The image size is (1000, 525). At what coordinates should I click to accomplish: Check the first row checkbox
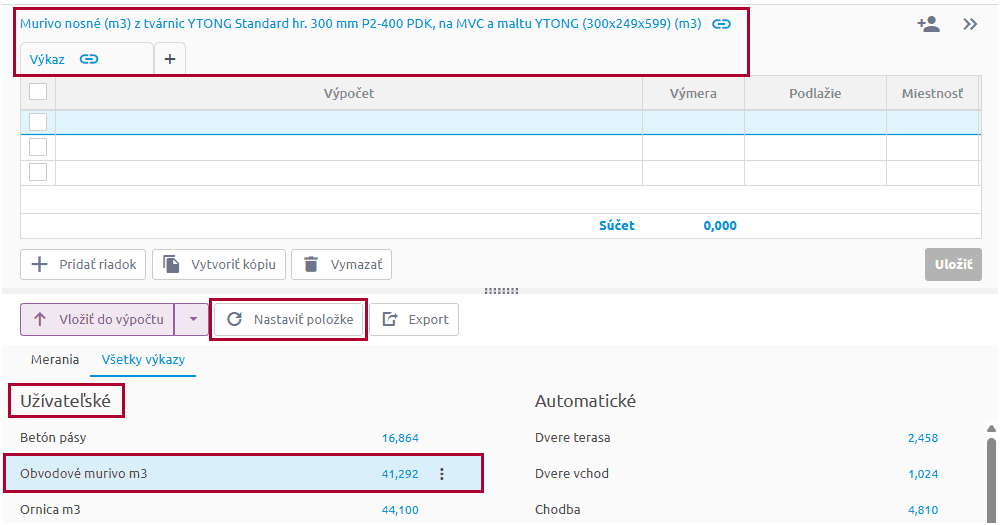(38, 122)
